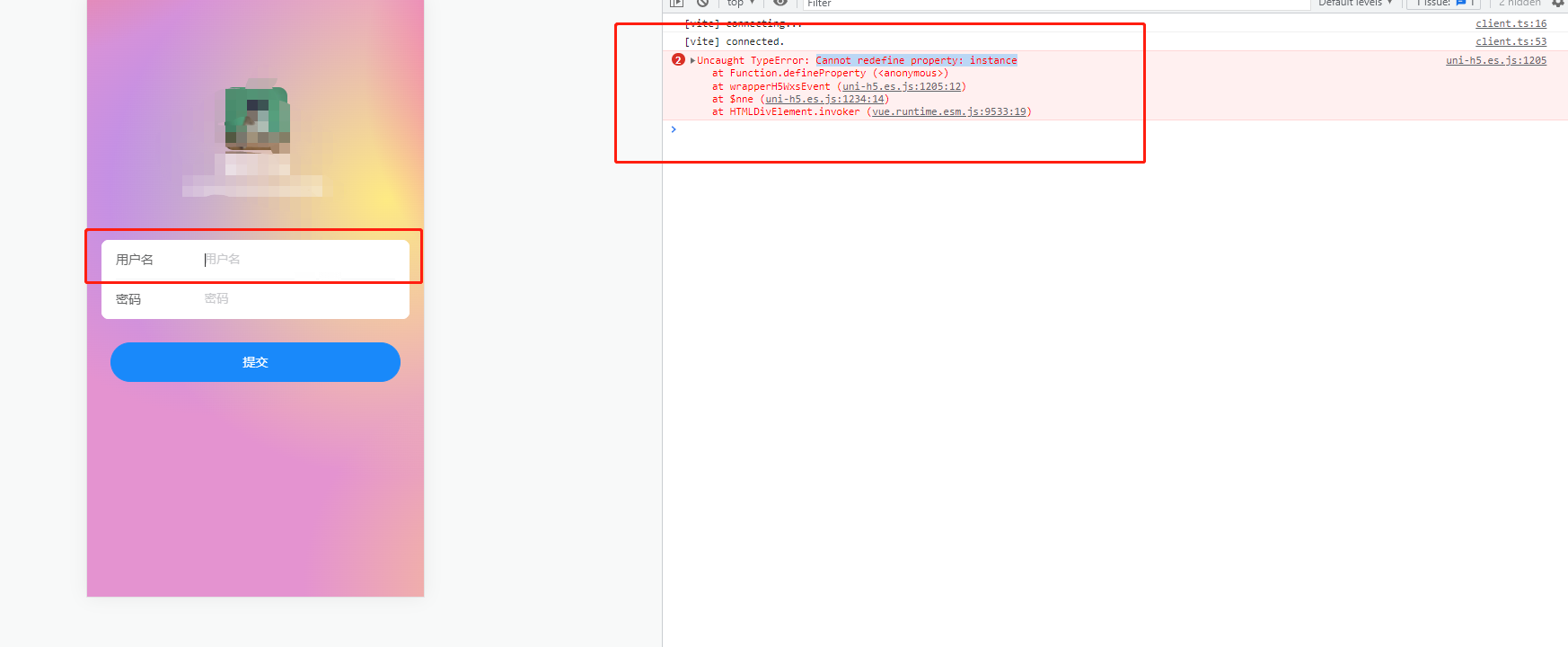Click the 密码 label in the form

click(x=128, y=299)
